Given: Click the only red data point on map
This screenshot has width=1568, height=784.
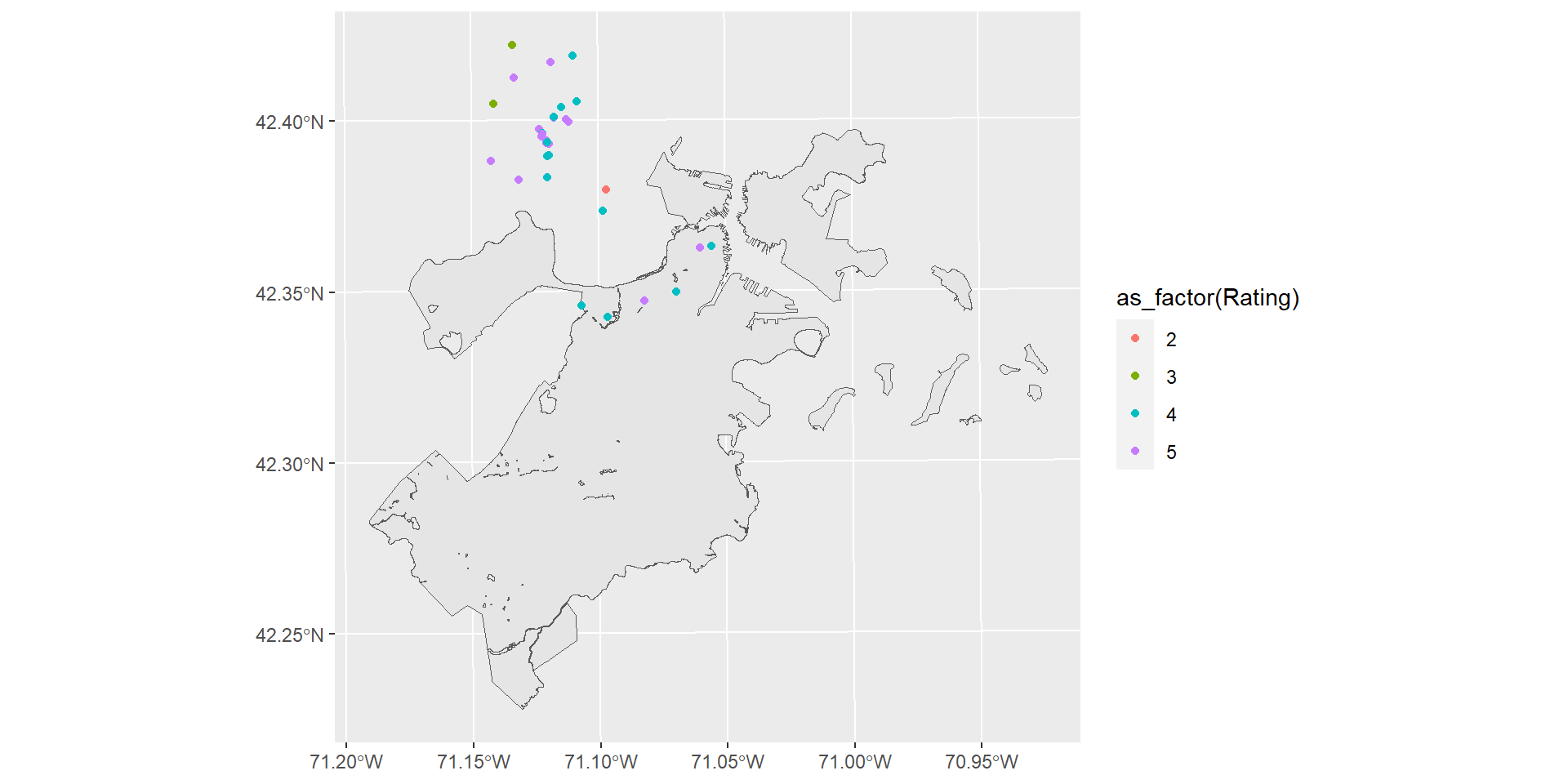Looking at the screenshot, I should (606, 189).
